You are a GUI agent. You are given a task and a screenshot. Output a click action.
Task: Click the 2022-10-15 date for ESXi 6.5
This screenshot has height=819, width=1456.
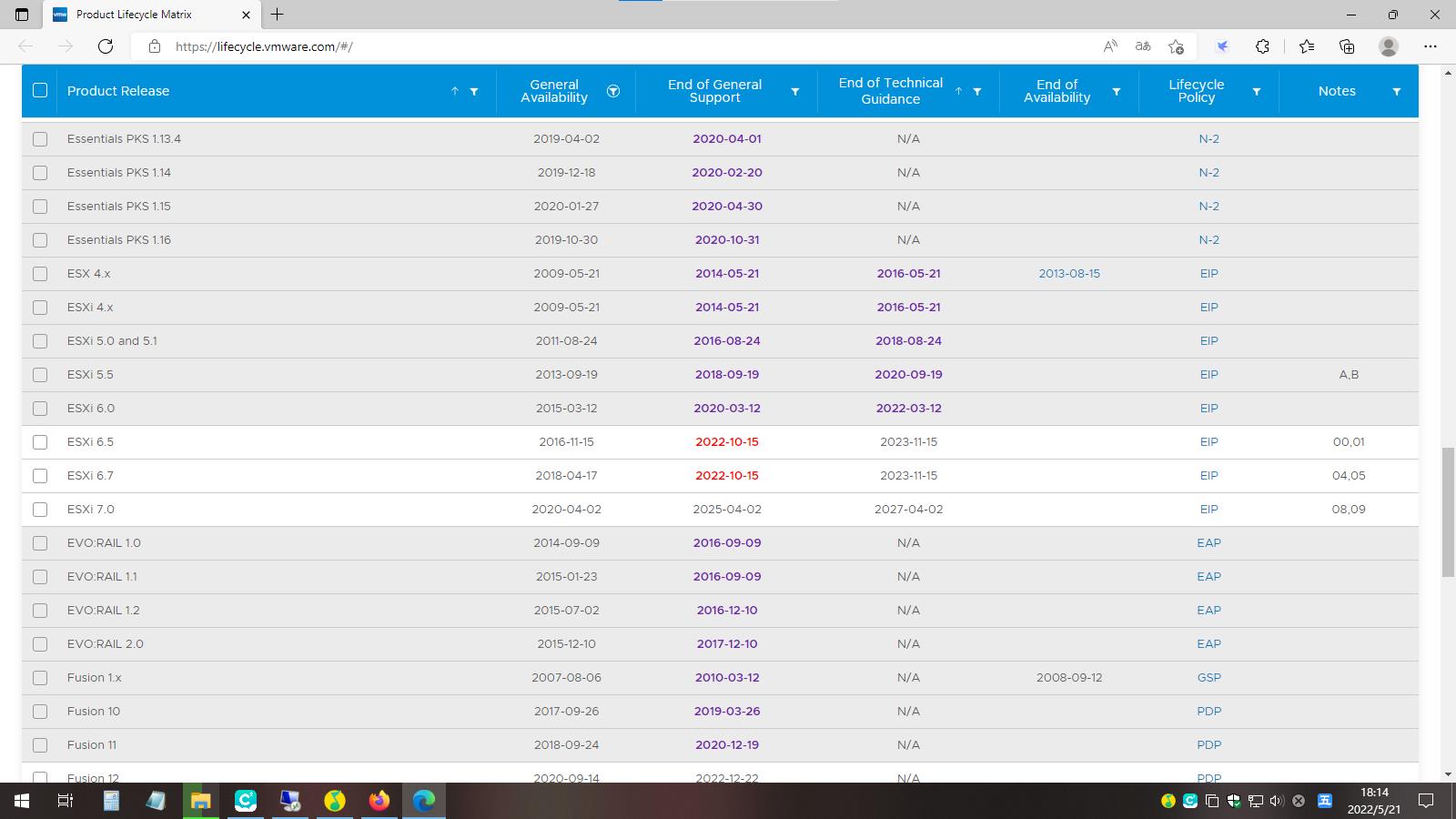[x=727, y=442]
